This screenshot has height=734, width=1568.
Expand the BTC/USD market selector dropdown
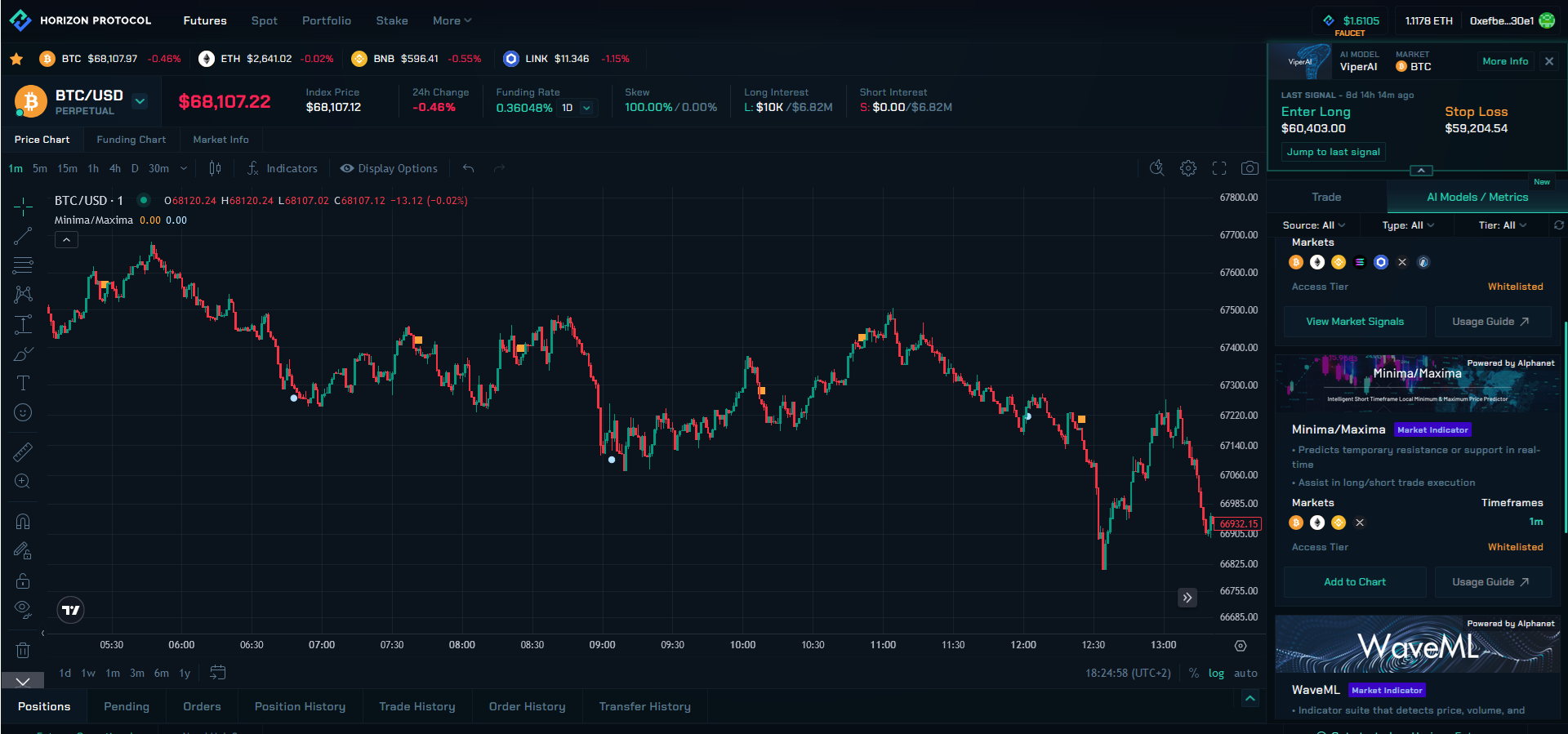(140, 101)
